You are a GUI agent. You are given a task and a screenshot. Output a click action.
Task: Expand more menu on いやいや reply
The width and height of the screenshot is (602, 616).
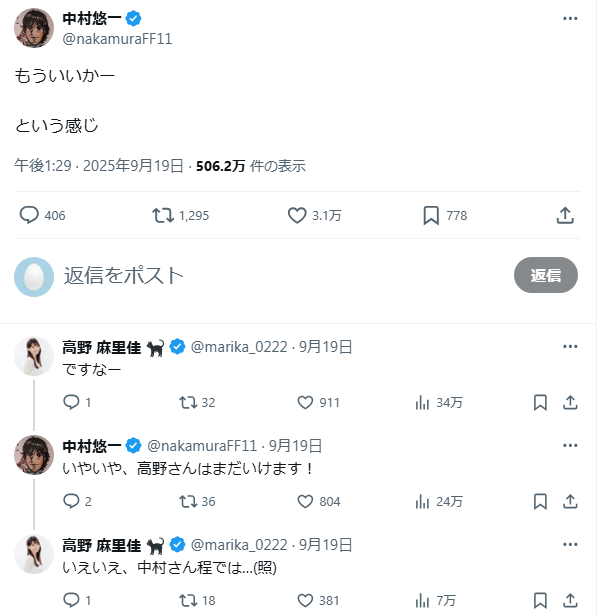pyautogui.click(x=570, y=446)
